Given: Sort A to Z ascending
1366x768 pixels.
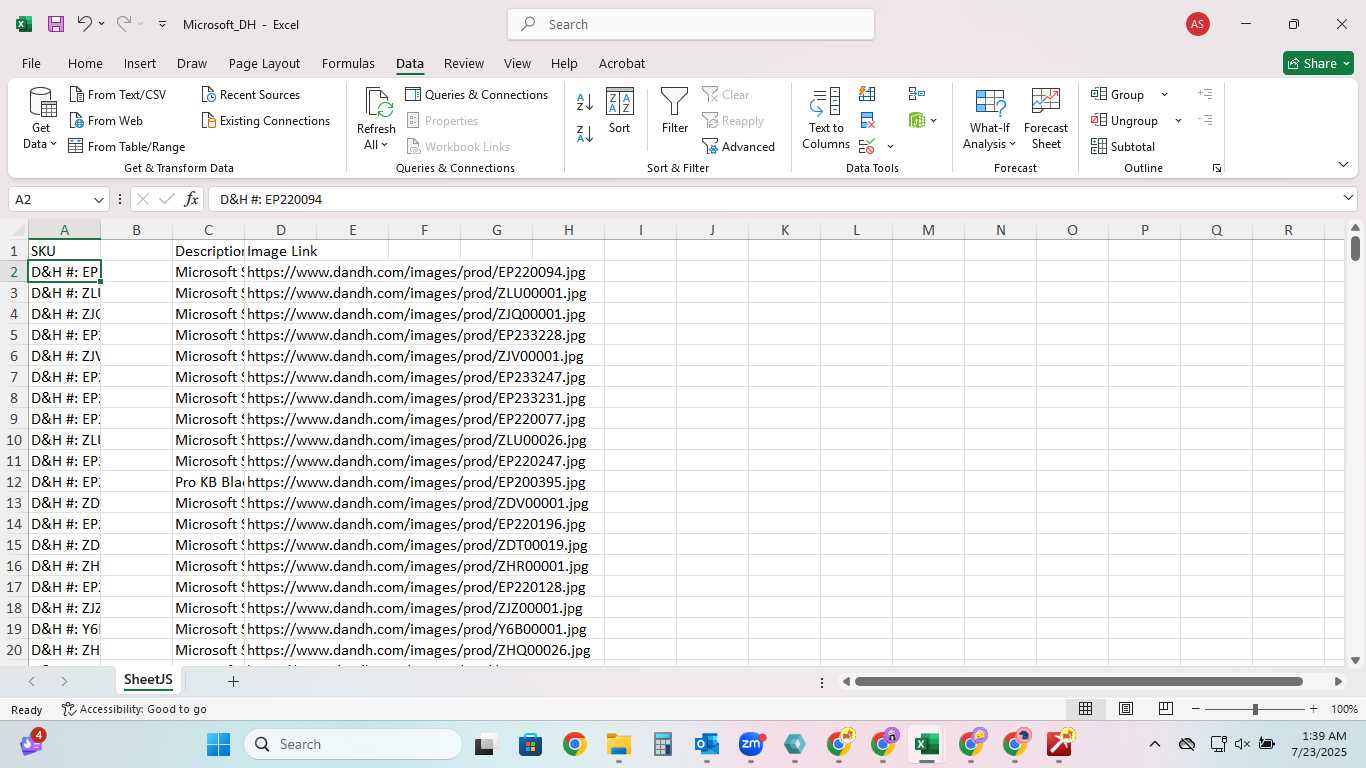Looking at the screenshot, I should 585,102.
